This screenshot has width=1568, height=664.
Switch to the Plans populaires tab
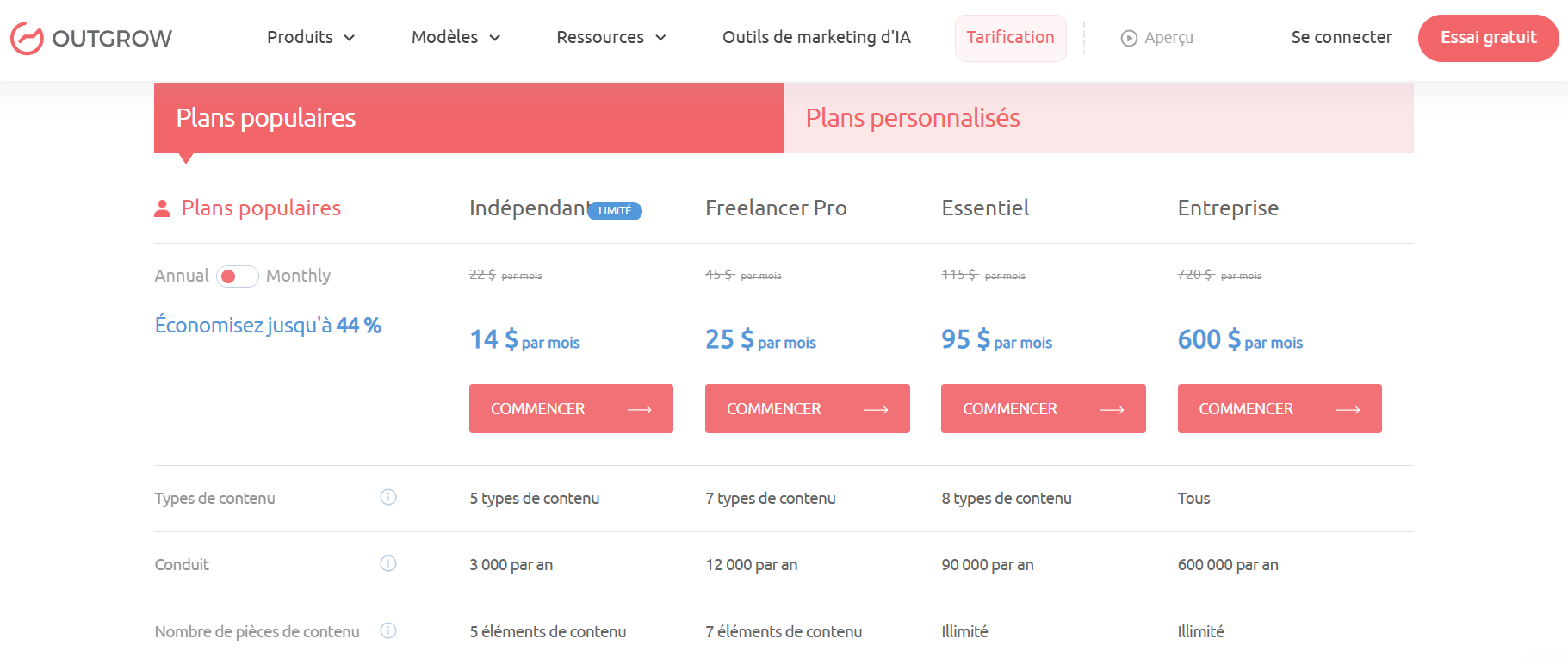tap(469, 118)
